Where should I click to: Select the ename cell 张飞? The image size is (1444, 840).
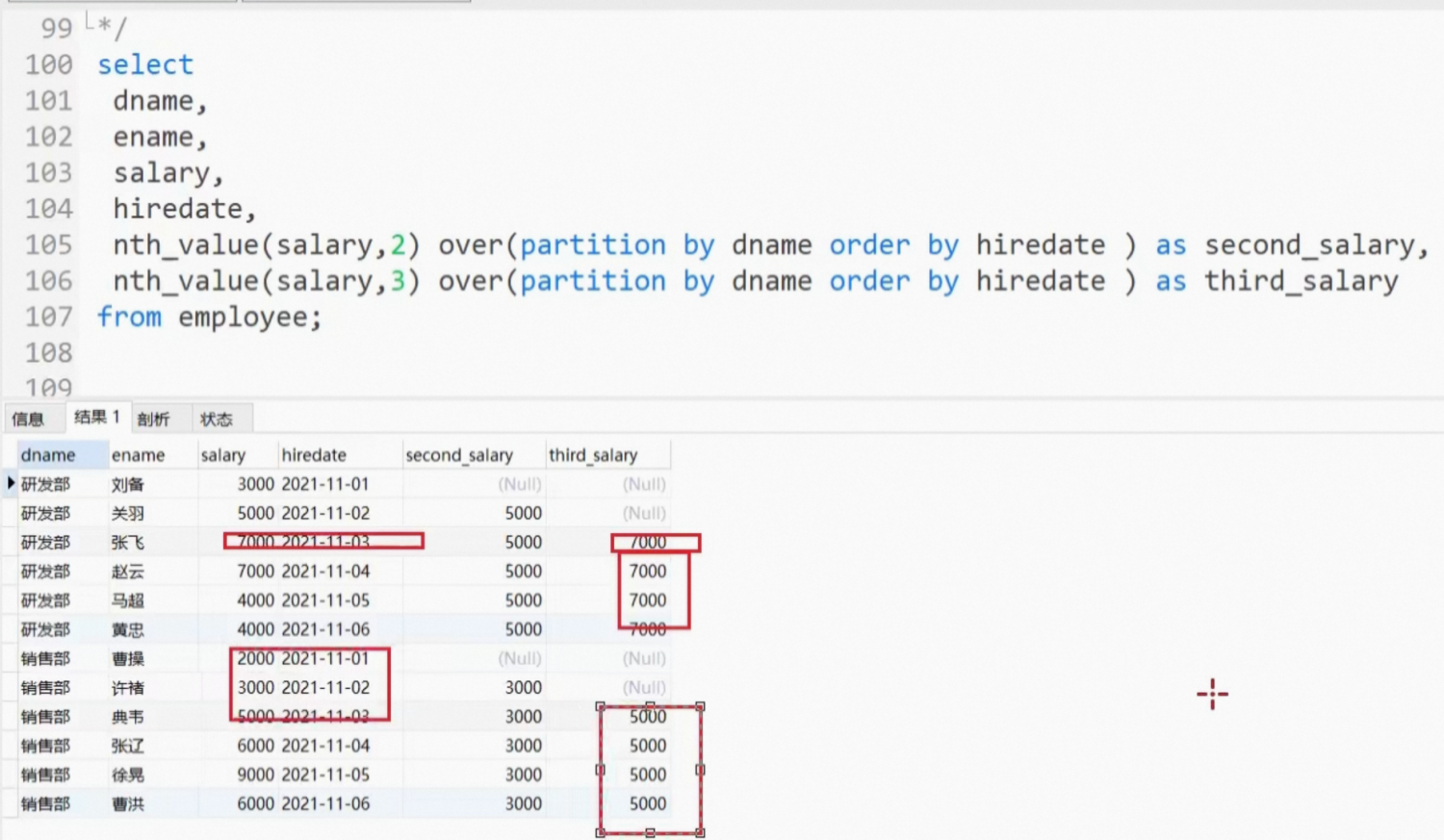(x=128, y=542)
